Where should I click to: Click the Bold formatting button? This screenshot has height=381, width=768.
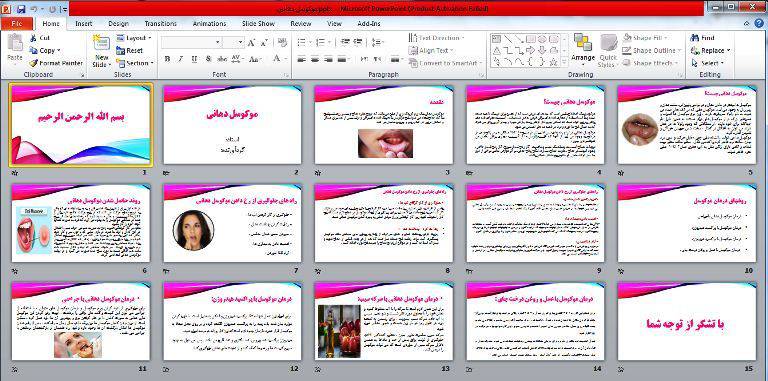coord(167,59)
